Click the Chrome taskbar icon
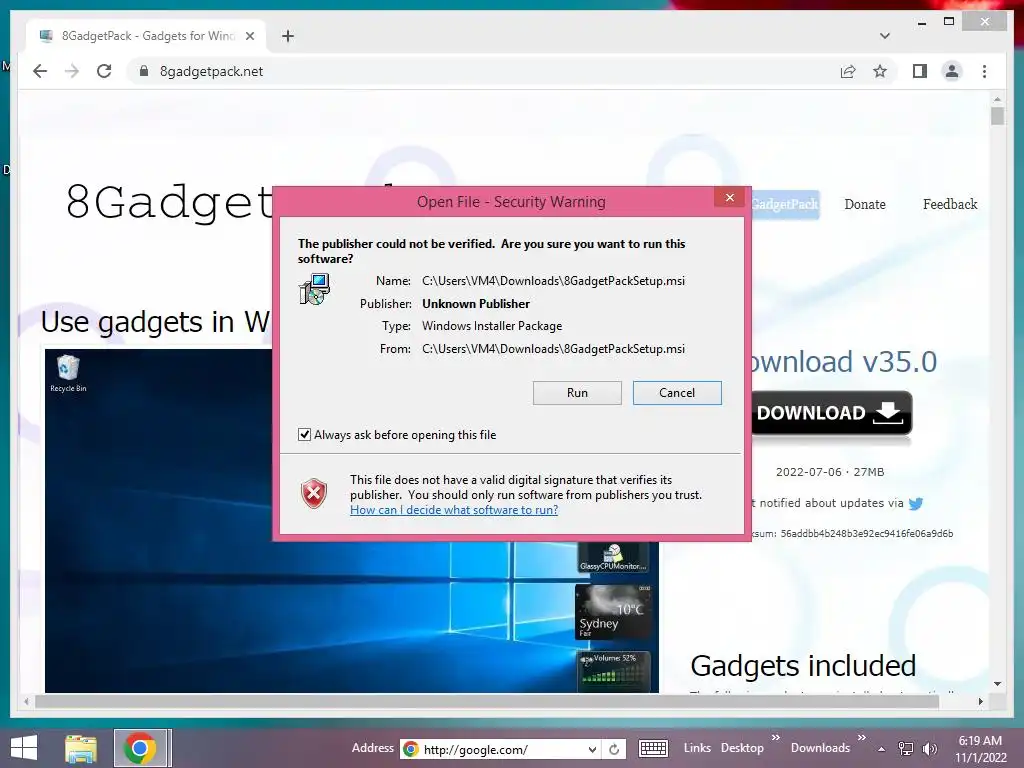The width and height of the screenshot is (1024, 768). pos(139,748)
